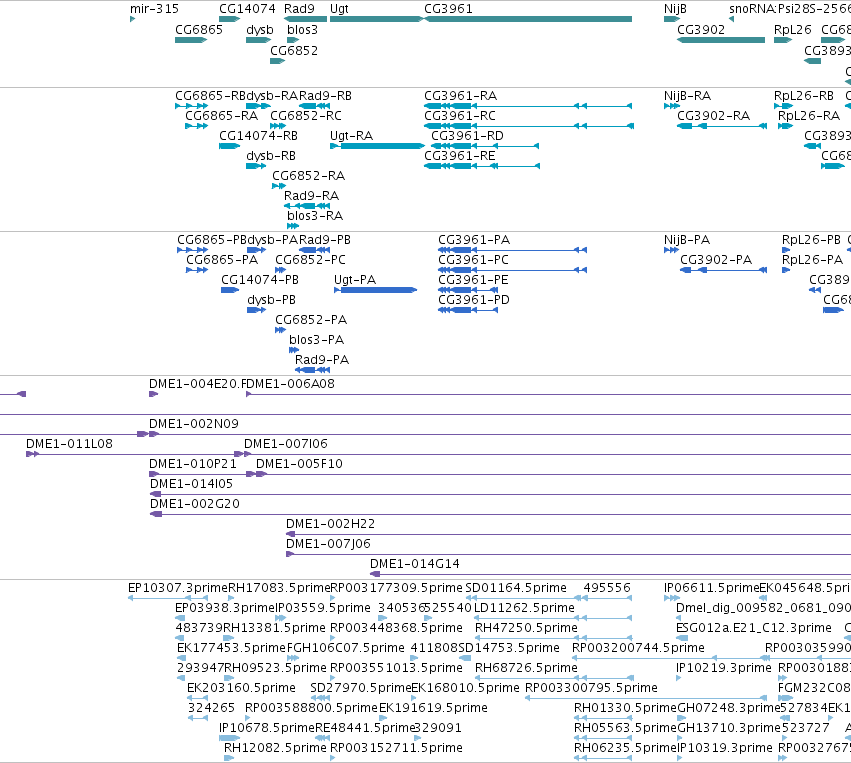Click transcript CG3961-RE label

coord(460,156)
